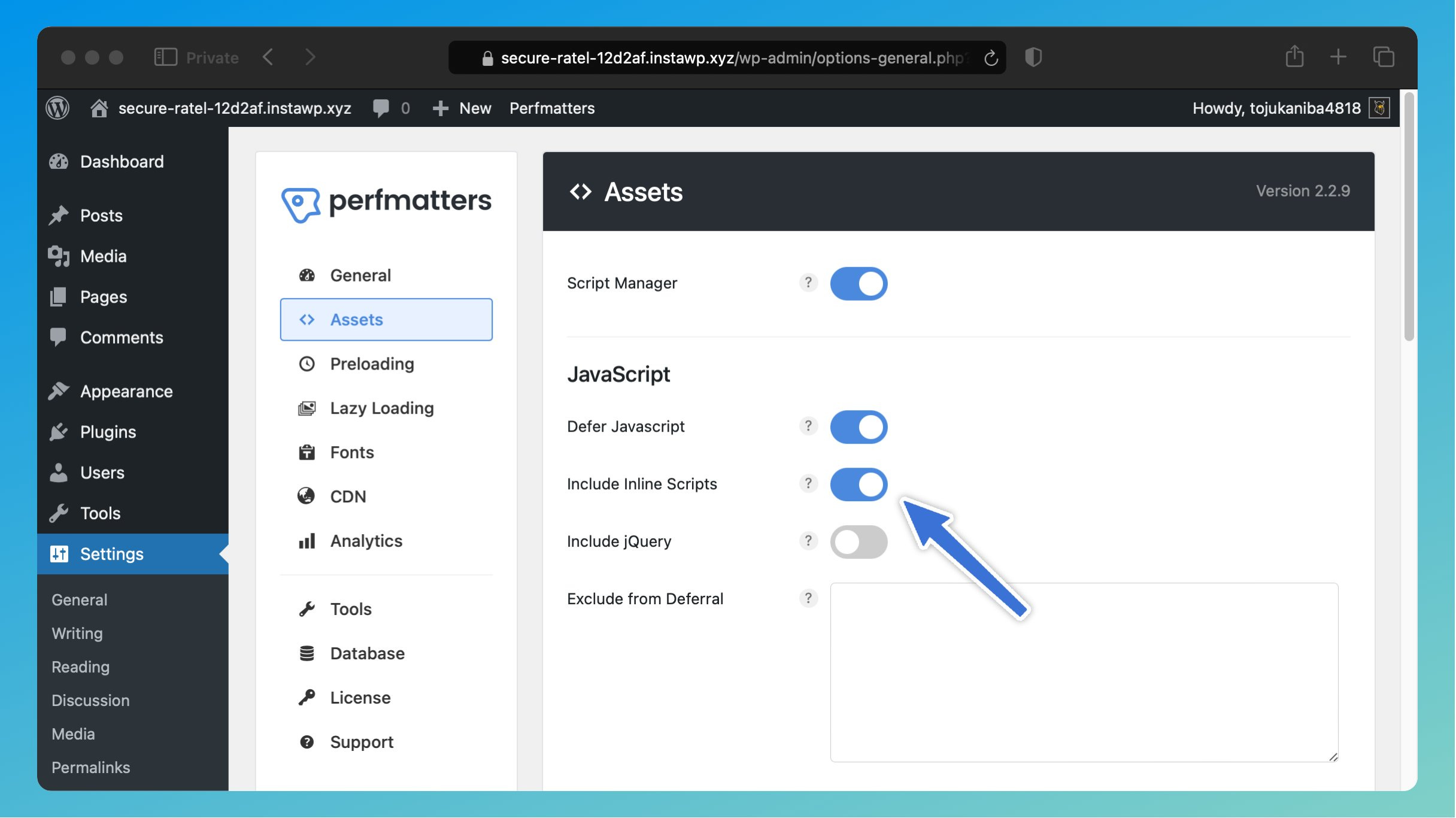
Task: Click the plus icon next to New
Action: 441,108
